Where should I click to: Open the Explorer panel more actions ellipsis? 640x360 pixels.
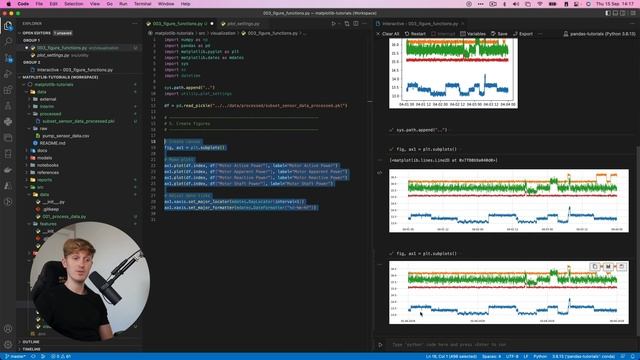[135, 24]
